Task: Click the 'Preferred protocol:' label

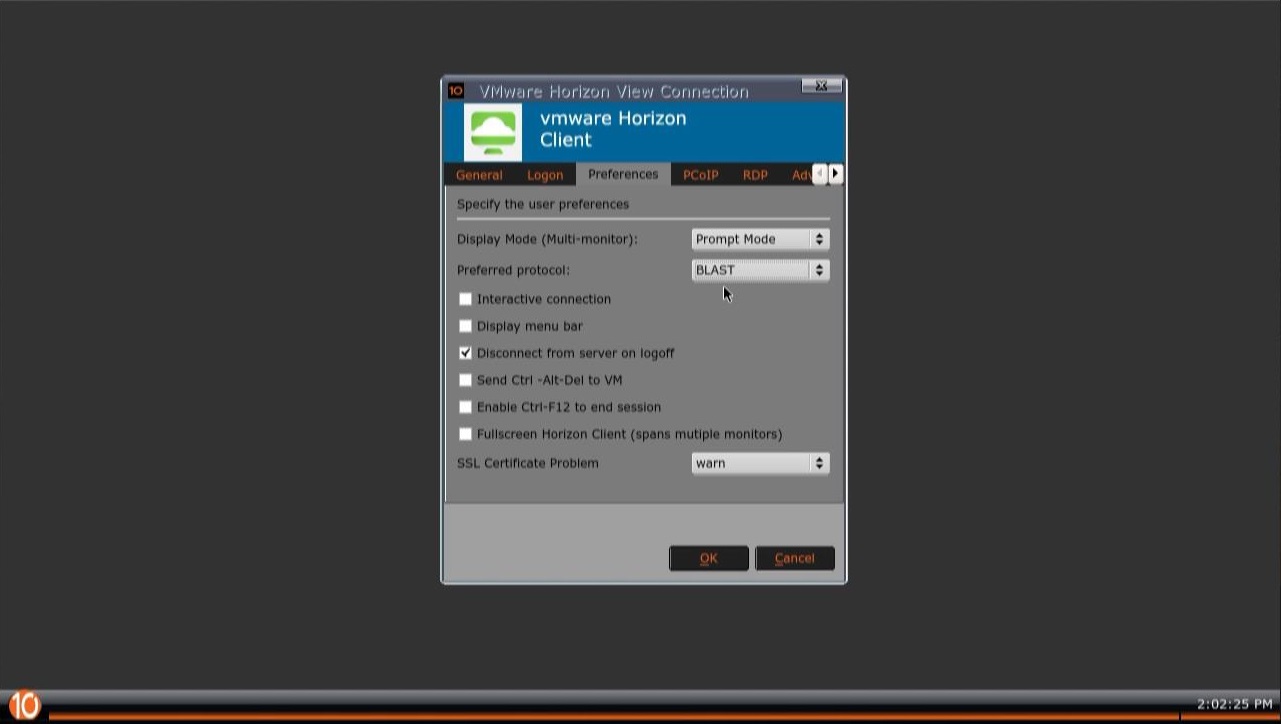Action: [513, 270]
